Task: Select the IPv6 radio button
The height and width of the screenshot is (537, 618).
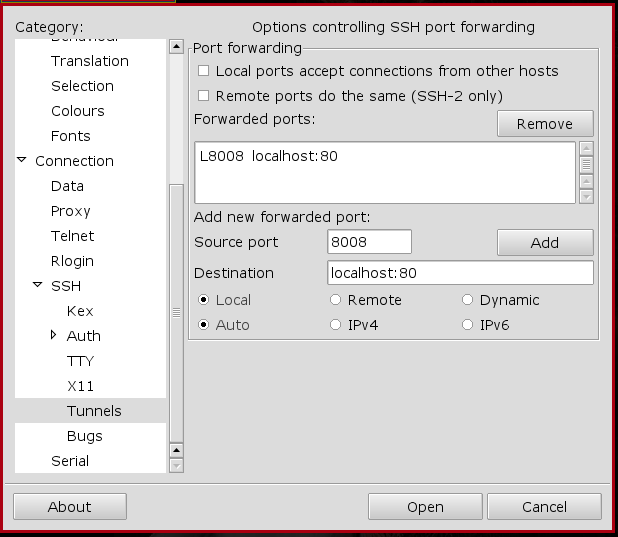Action: coord(468,325)
